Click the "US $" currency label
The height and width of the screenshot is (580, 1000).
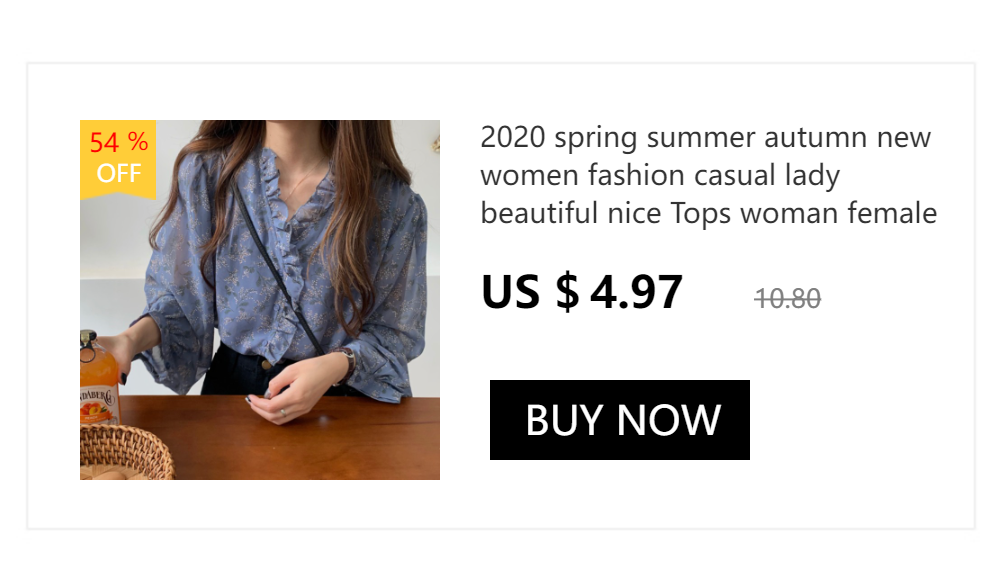pos(530,292)
